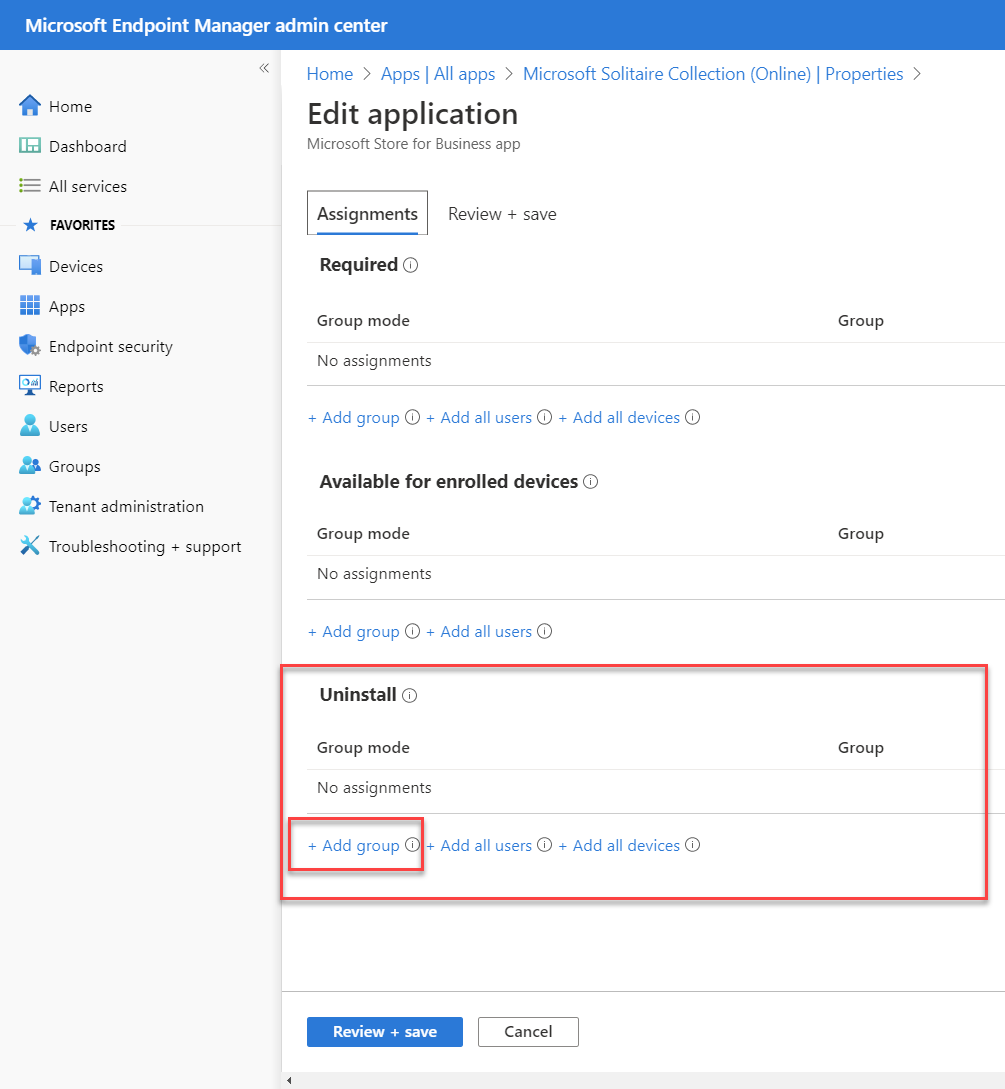Viewport: 1005px width, 1089px height.
Task: Collapse the sidebar with double chevron
Action: click(x=264, y=68)
